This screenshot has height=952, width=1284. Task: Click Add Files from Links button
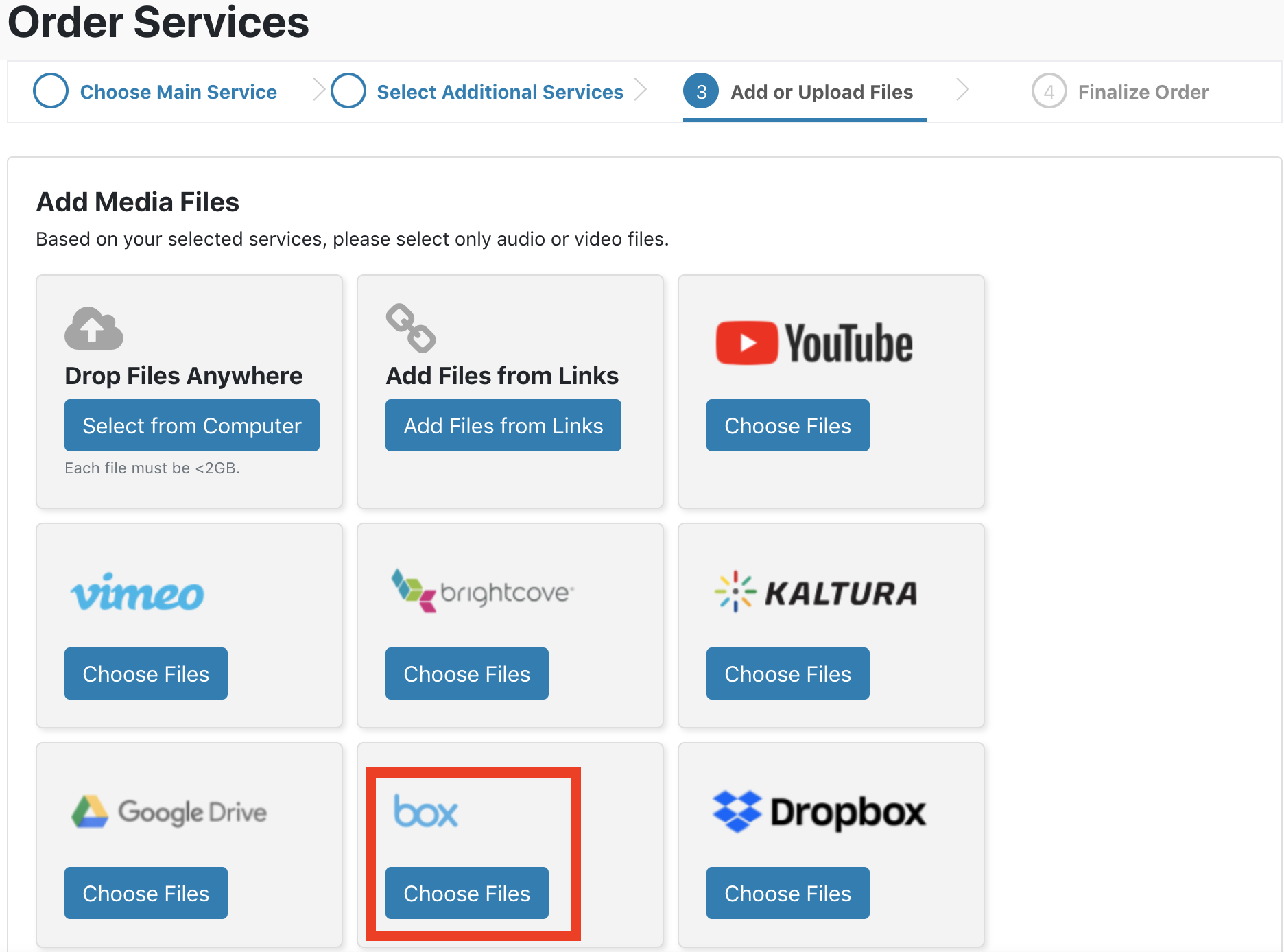(503, 425)
